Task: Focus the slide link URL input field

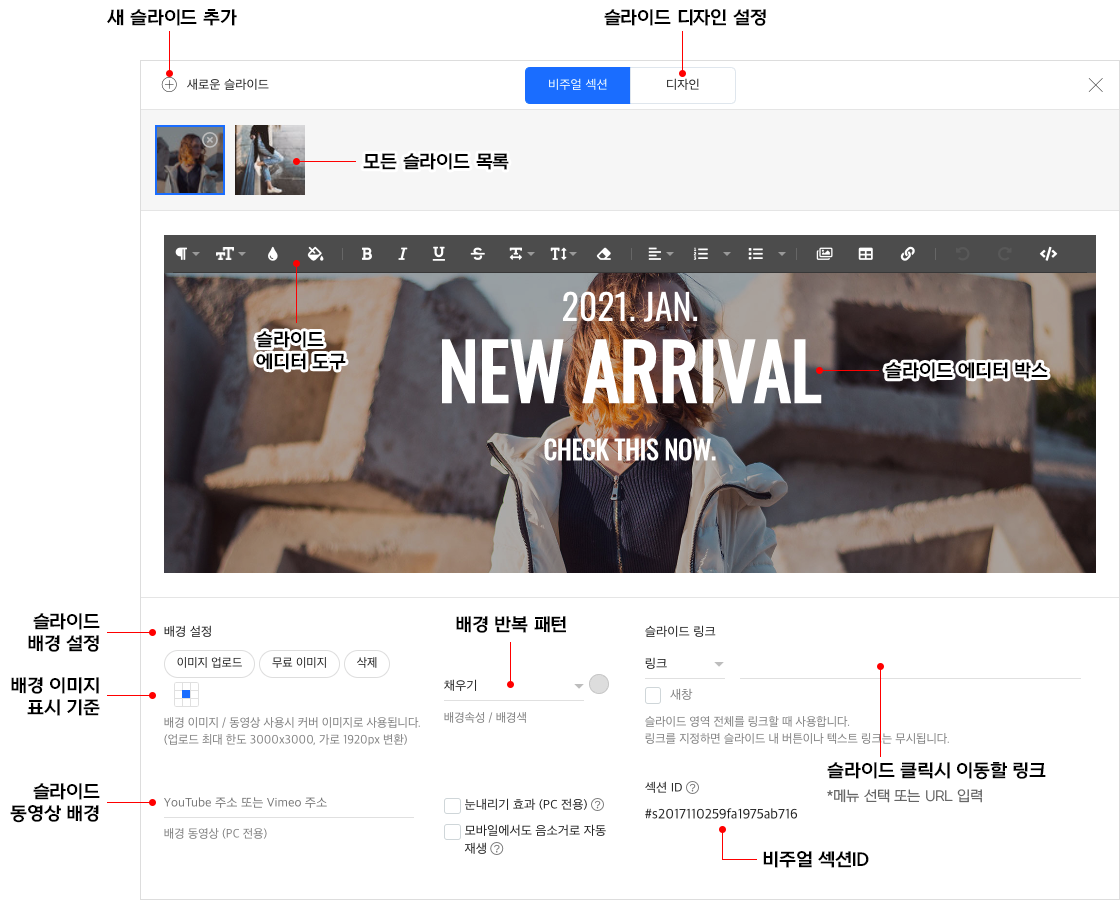Action: tap(910, 664)
